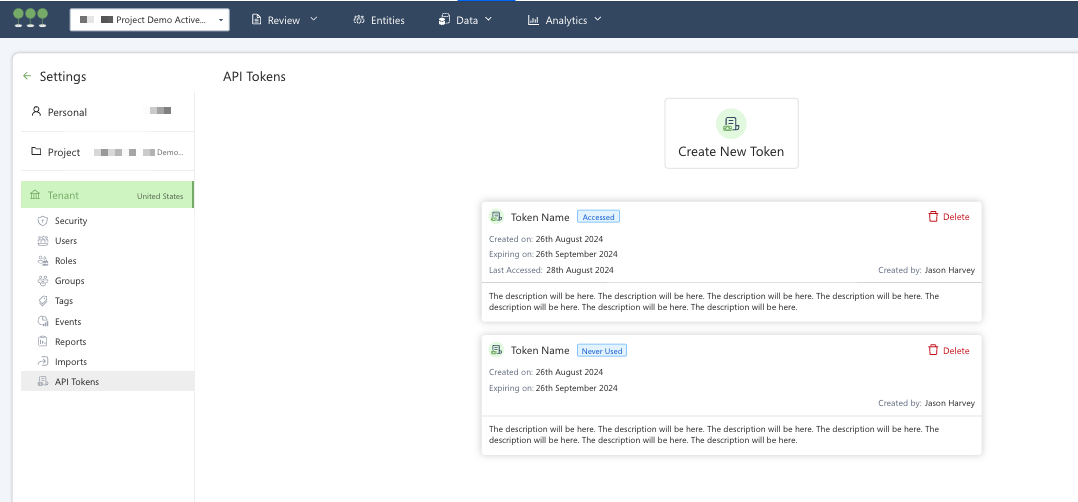Click the green trees app logo
Viewport: 1078px width, 502px height.
[x=30, y=18]
